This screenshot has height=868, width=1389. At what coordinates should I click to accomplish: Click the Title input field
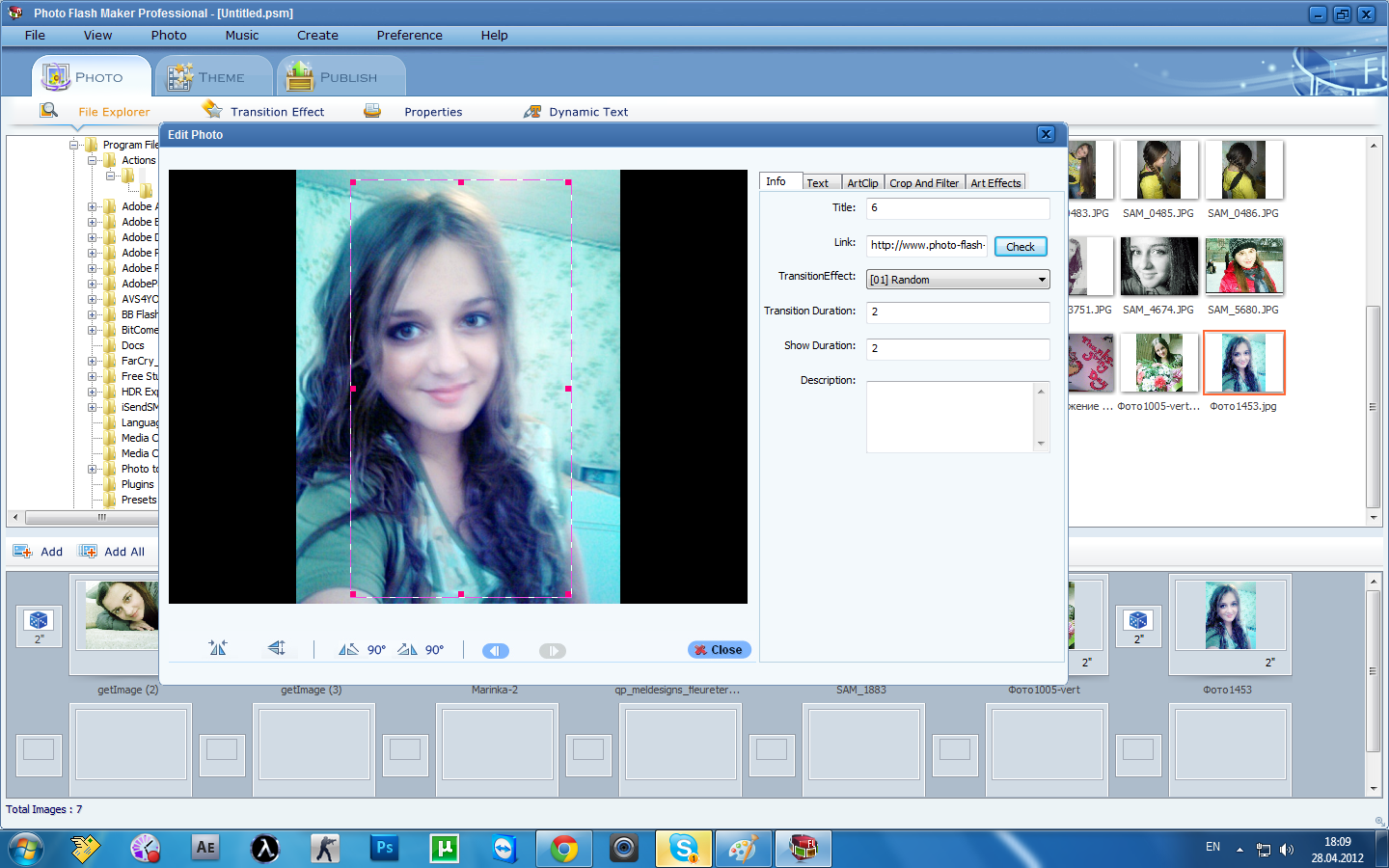[x=958, y=208]
